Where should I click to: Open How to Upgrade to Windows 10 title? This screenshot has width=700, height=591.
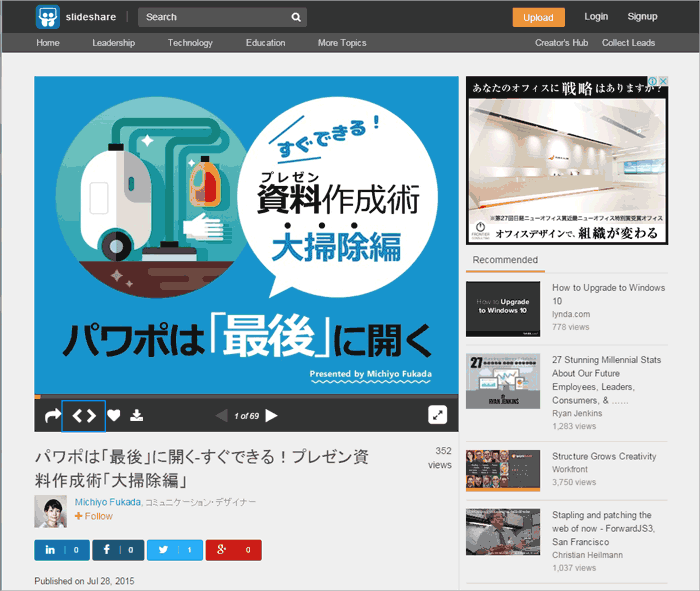pyautogui.click(x=608, y=294)
